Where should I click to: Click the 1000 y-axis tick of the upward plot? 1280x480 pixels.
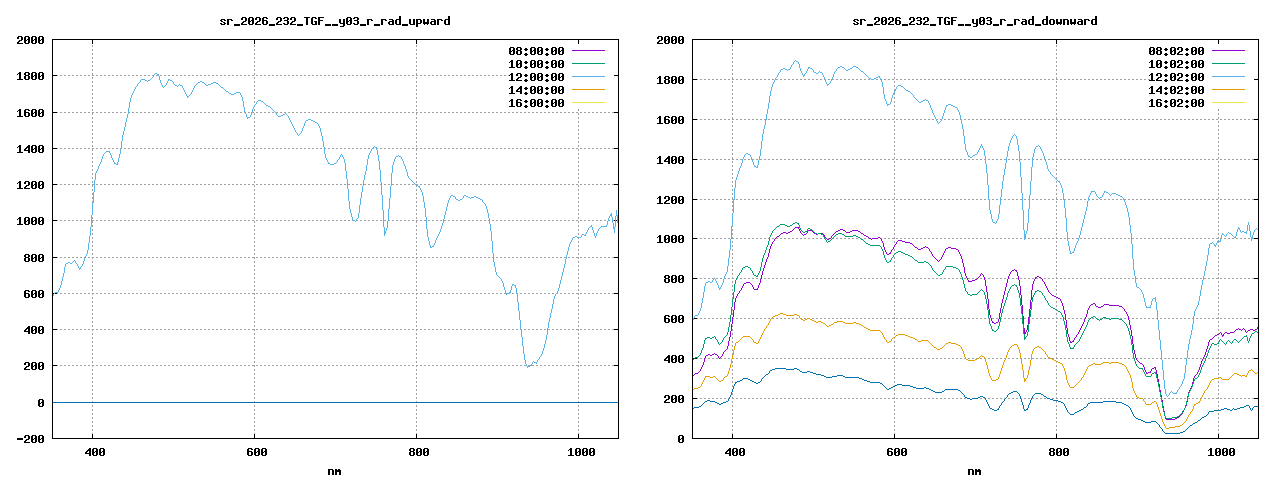(30, 221)
